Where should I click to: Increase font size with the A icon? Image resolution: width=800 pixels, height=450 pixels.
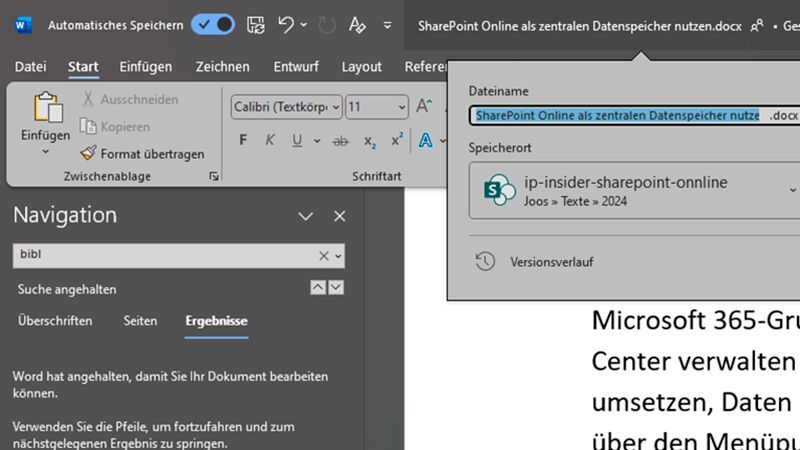424,106
